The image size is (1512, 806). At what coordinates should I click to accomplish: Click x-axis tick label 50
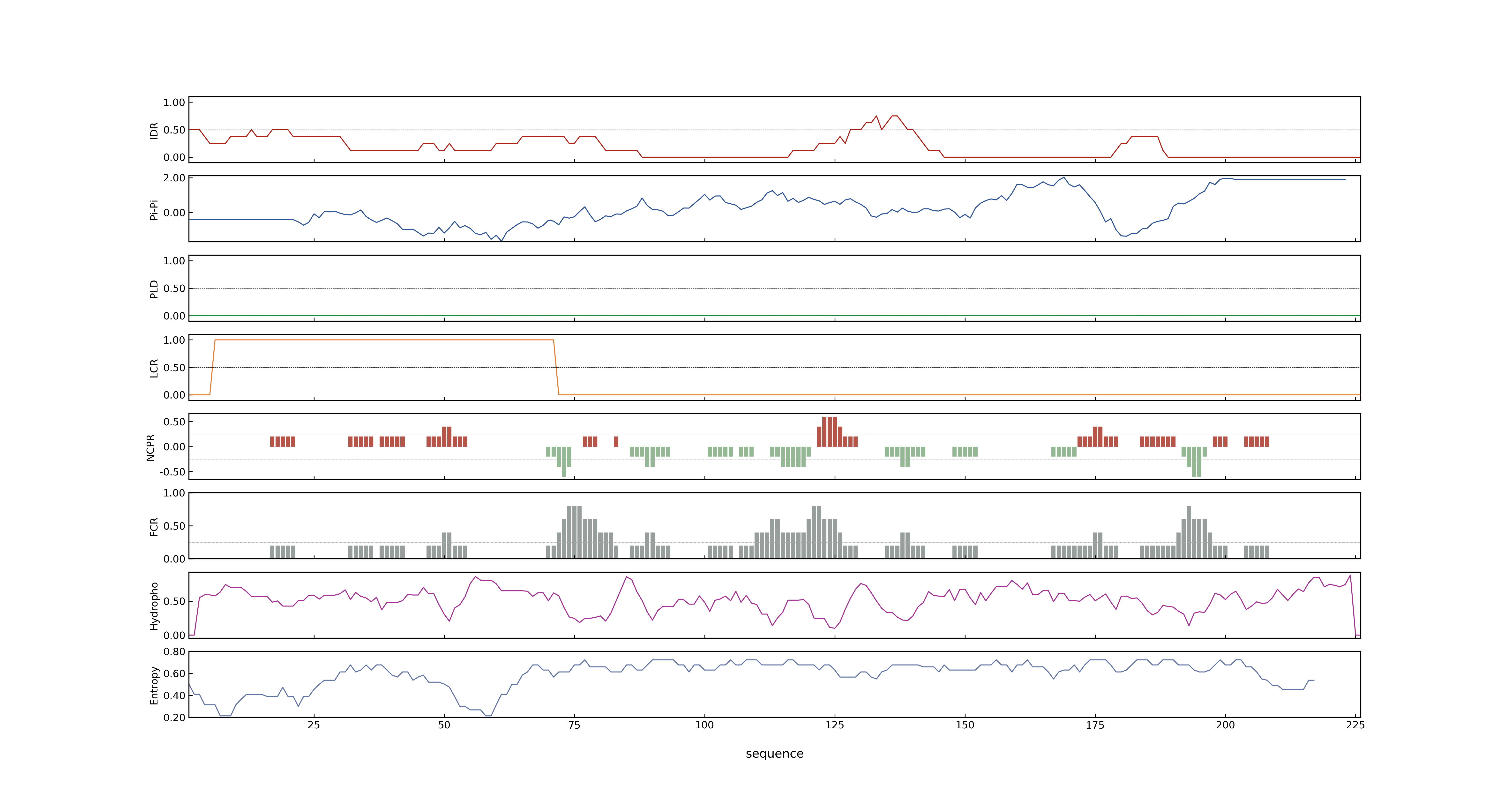pyautogui.click(x=444, y=725)
